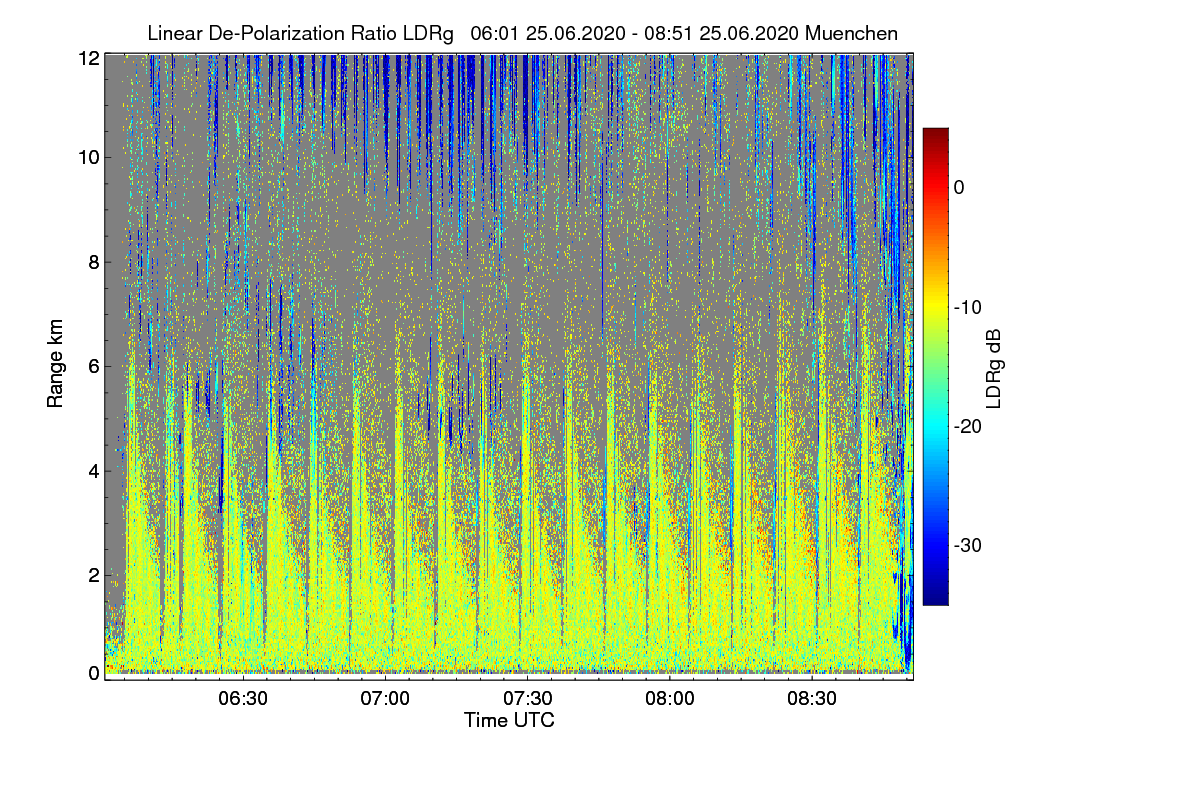
Task: Click the LDRg dB colorbar title
Action: coord(995,367)
